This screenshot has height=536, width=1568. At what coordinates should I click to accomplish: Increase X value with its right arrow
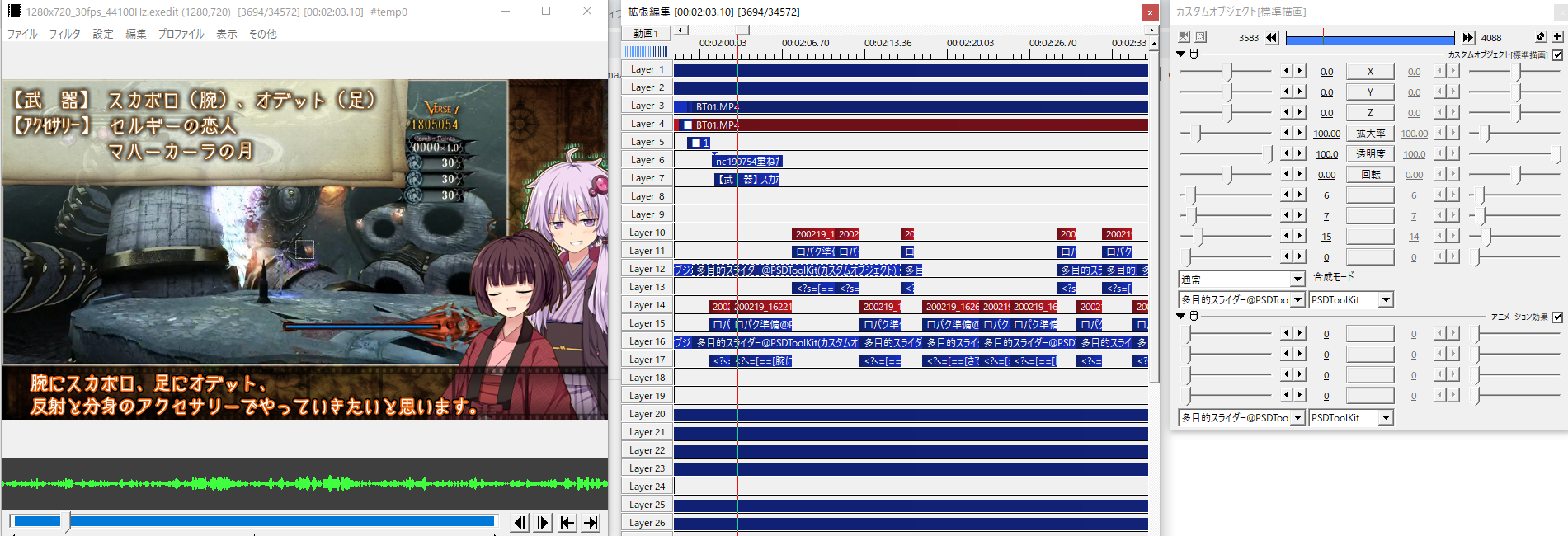(1300, 71)
